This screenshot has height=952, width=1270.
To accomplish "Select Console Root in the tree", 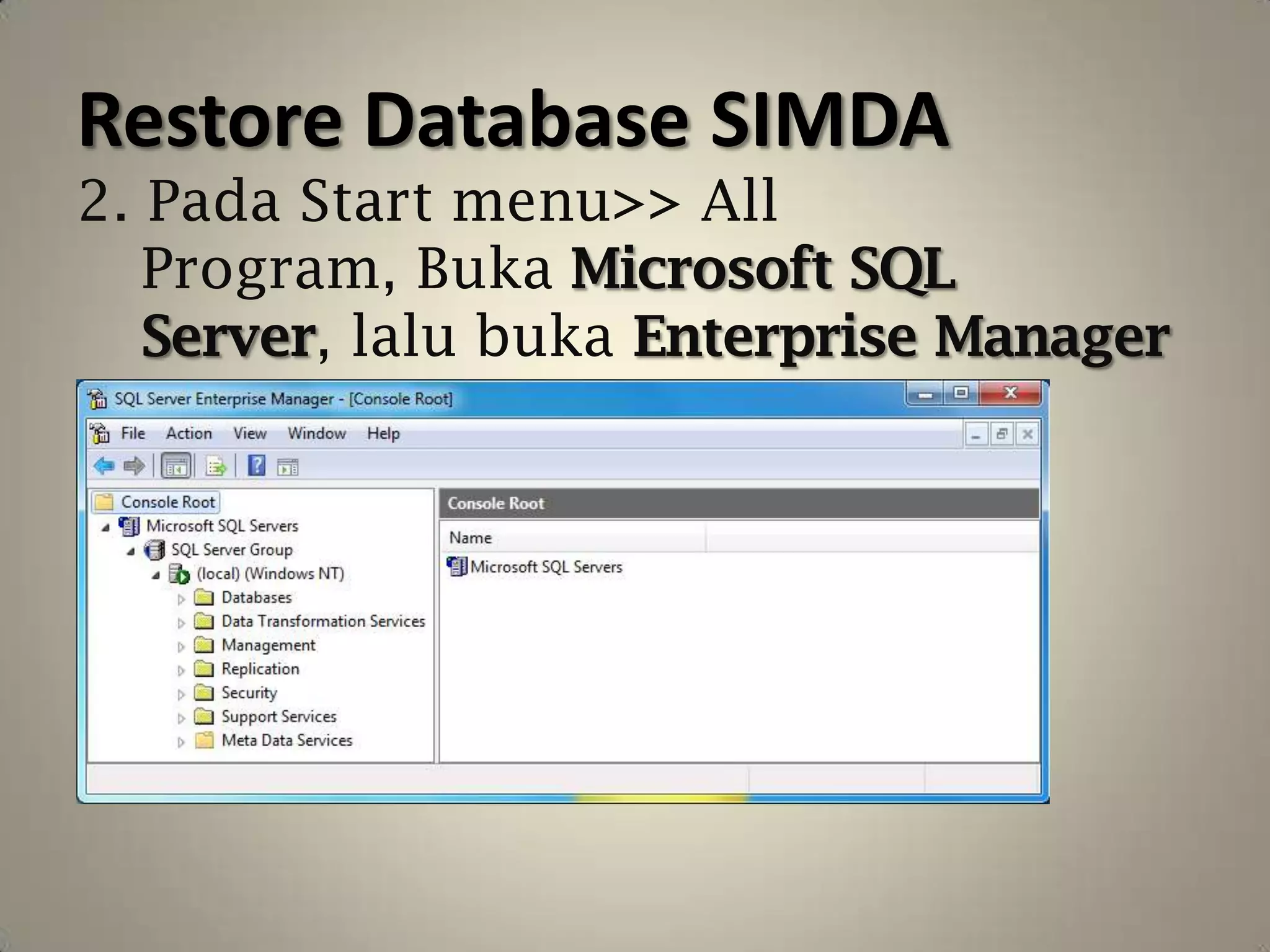I will (168, 502).
